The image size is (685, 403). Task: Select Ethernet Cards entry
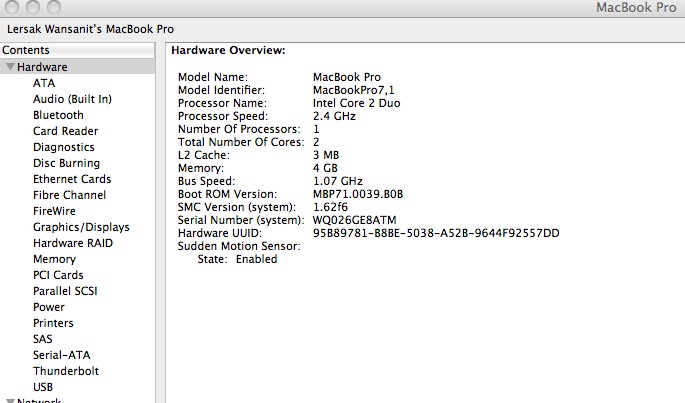[x=72, y=179]
